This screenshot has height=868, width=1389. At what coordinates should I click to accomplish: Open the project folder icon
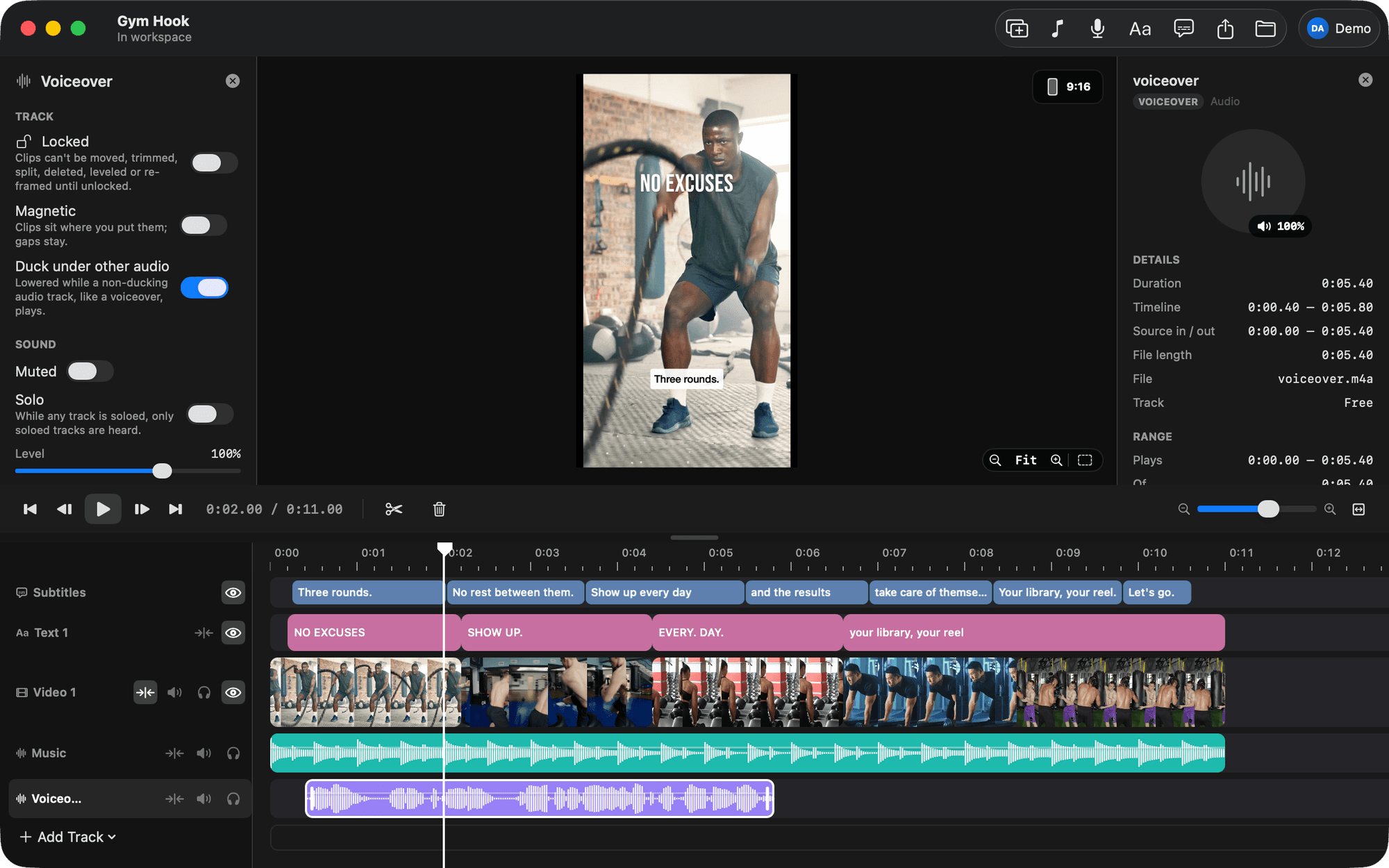tap(1265, 28)
